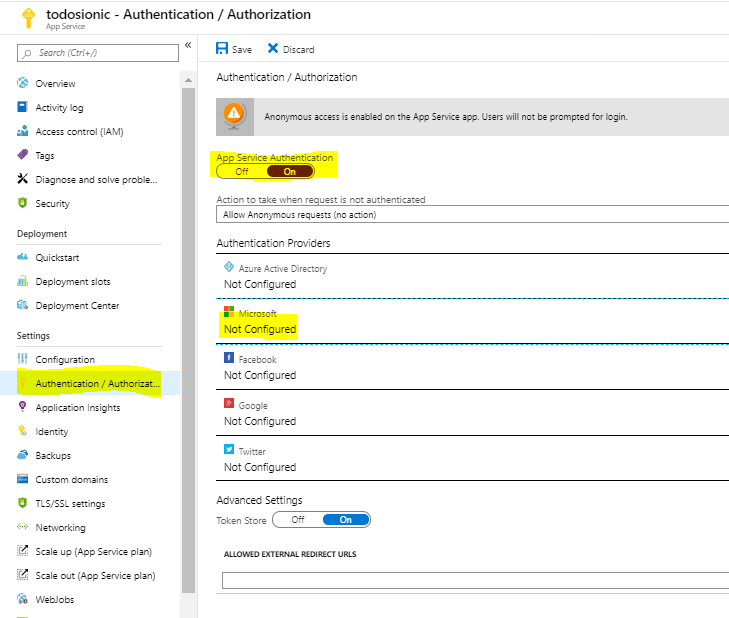This screenshot has height=618, width=729.
Task: Click the Networking arrows icon
Action: click(22, 527)
